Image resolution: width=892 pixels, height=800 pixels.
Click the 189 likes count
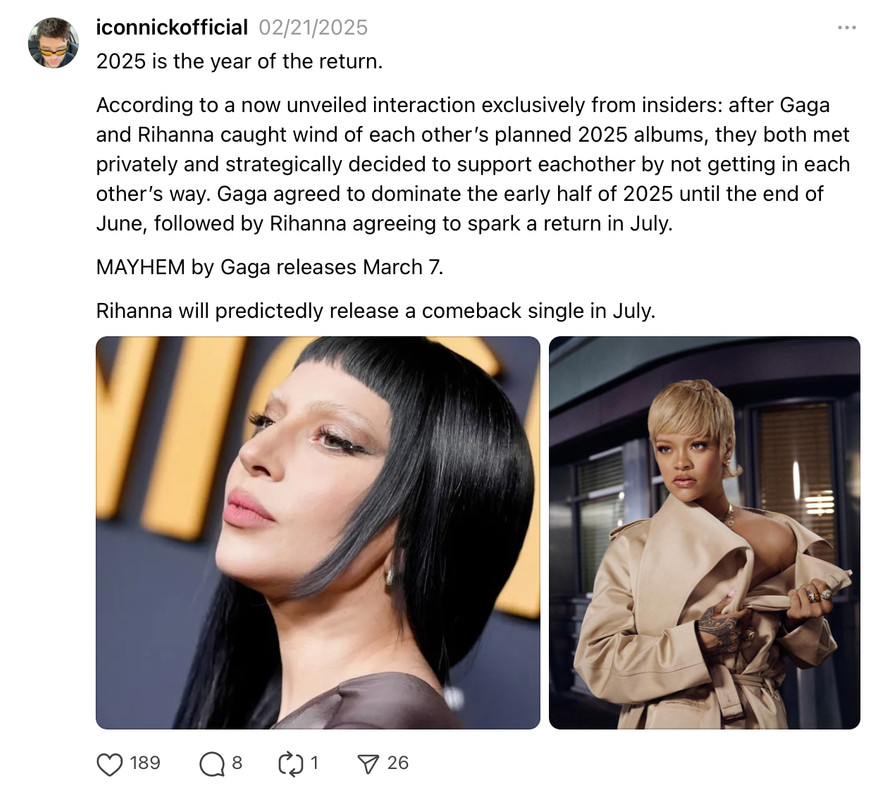(145, 763)
